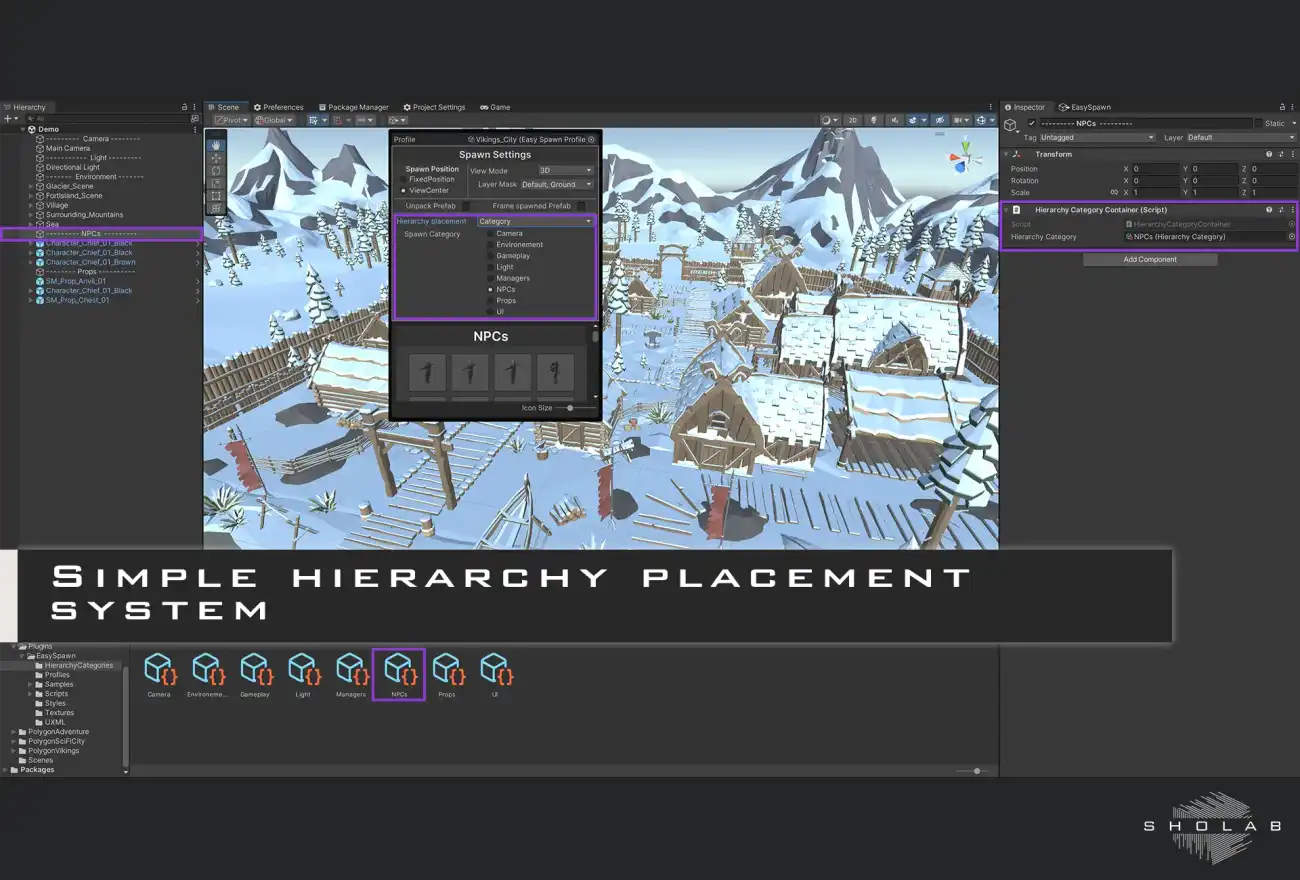Select the Rect tool in Scene toolbar
Viewport: 1300px width, 880px height.
click(217, 196)
